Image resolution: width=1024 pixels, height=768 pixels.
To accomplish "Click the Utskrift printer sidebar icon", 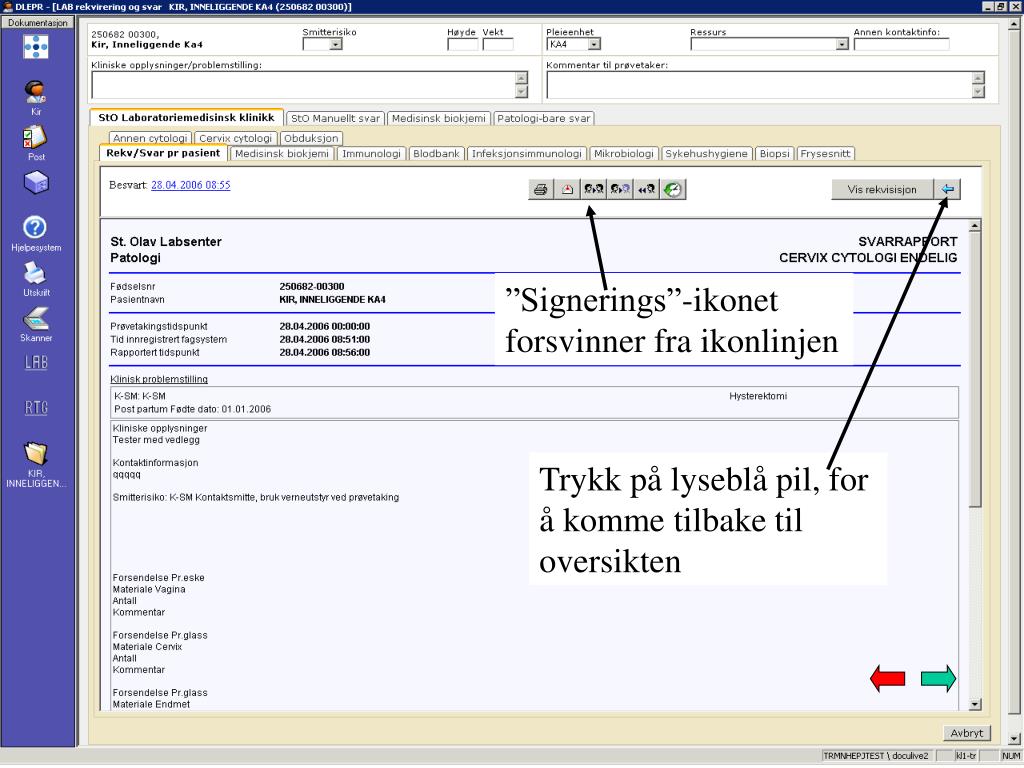I will coord(36,280).
